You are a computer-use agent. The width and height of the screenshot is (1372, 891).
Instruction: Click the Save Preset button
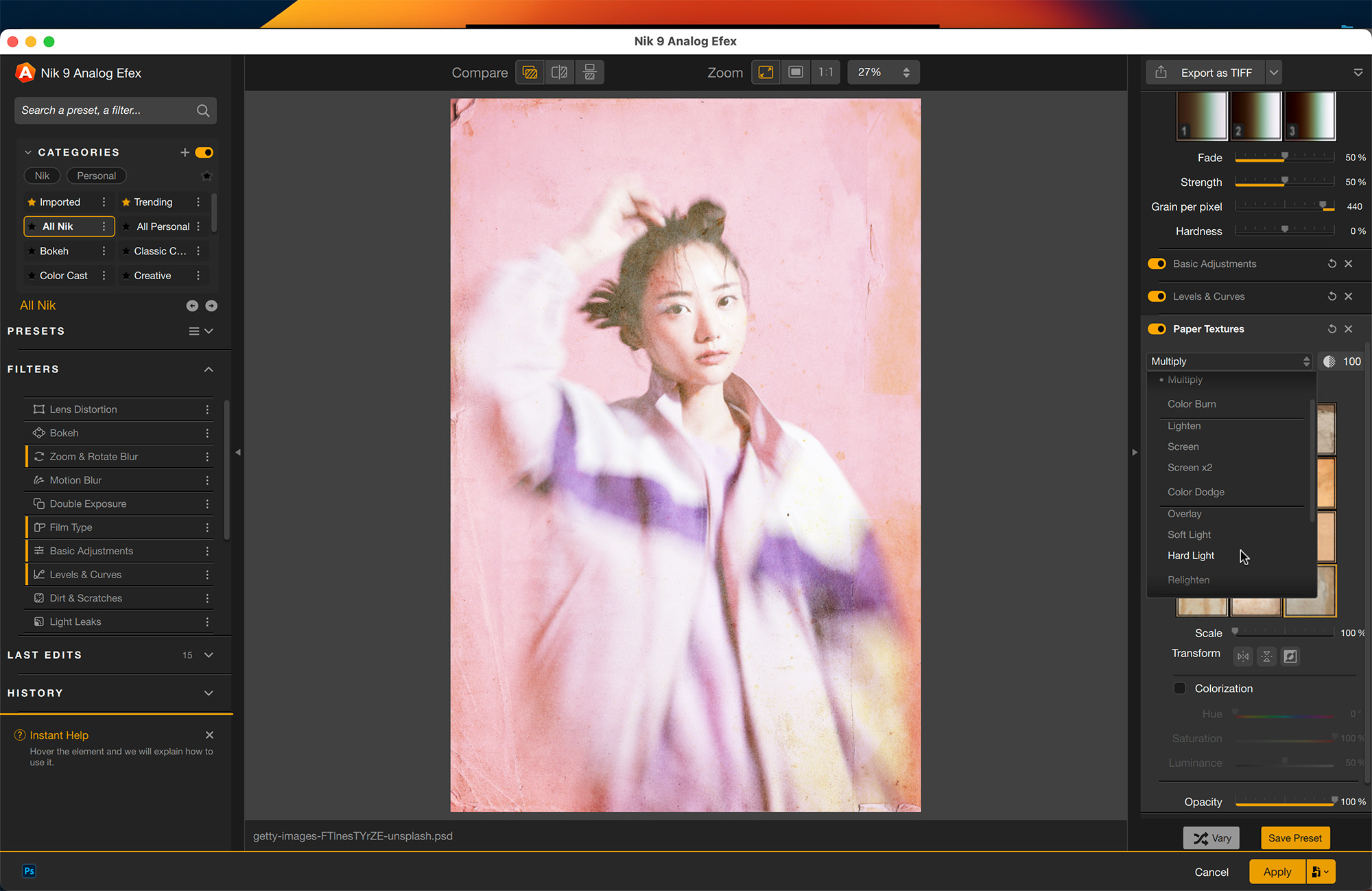[x=1294, y=838]
